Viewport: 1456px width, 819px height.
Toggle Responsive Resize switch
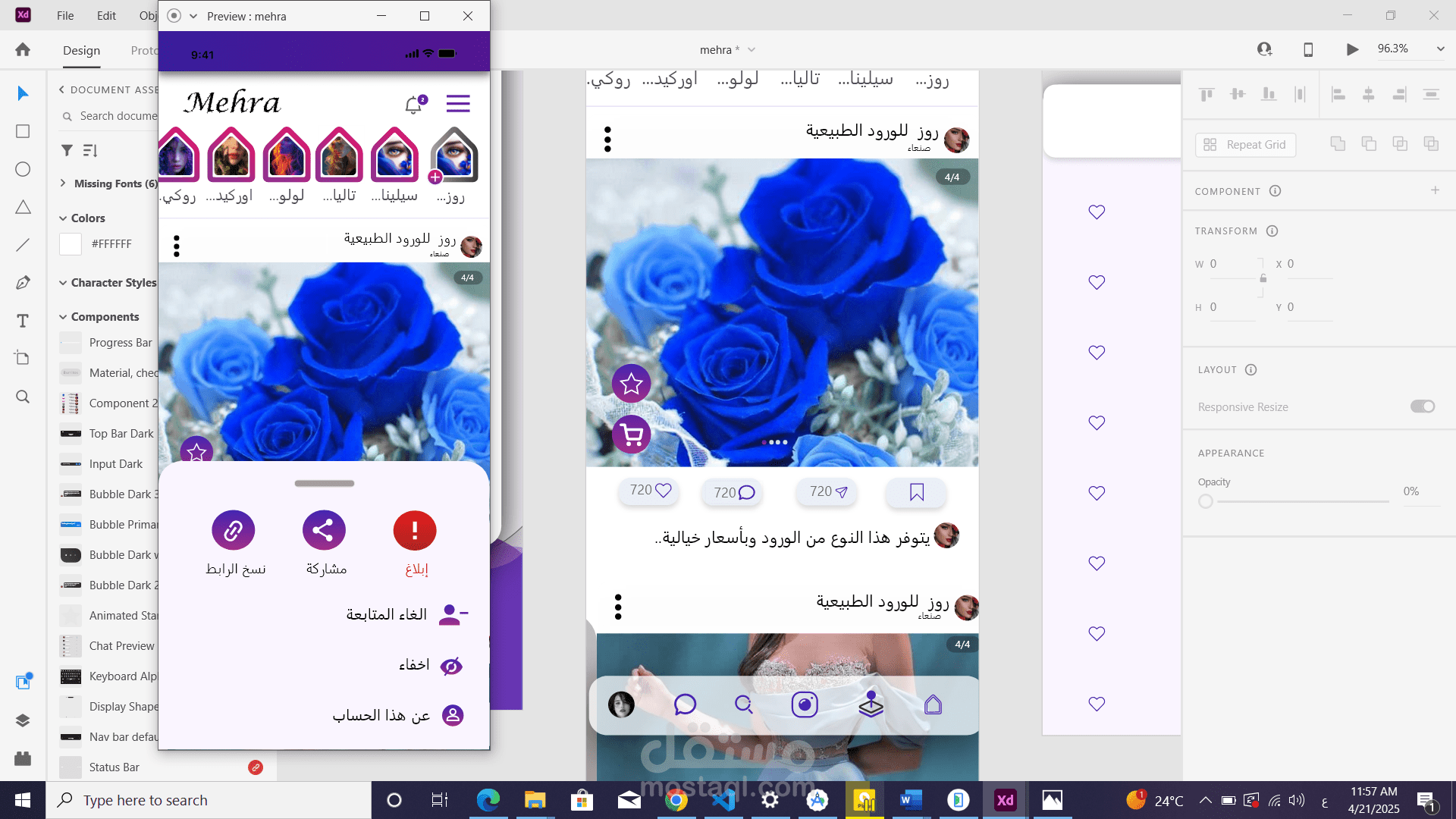tap(1423, 406)
